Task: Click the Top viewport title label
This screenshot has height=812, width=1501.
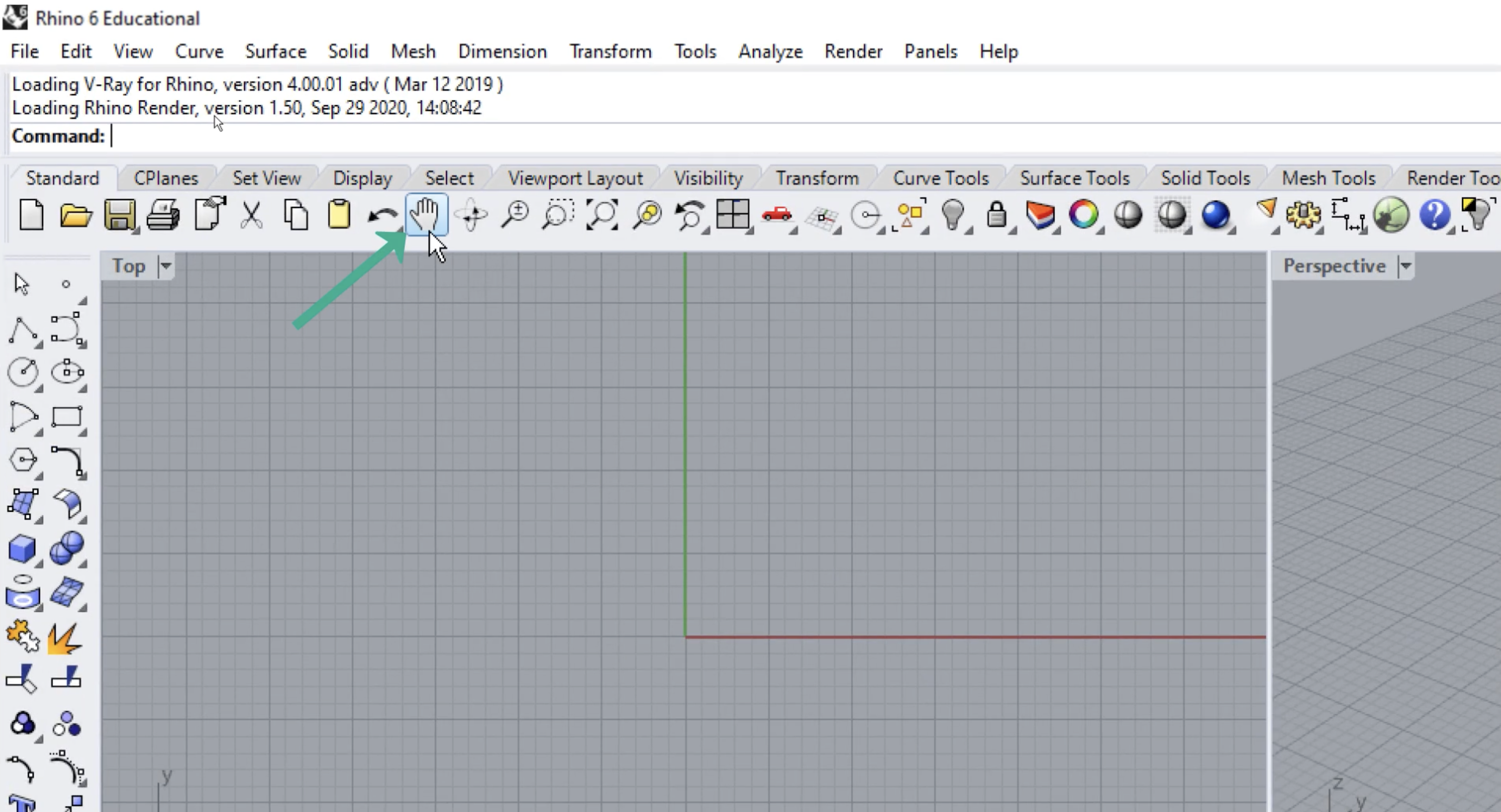Action: click(129, 266)
